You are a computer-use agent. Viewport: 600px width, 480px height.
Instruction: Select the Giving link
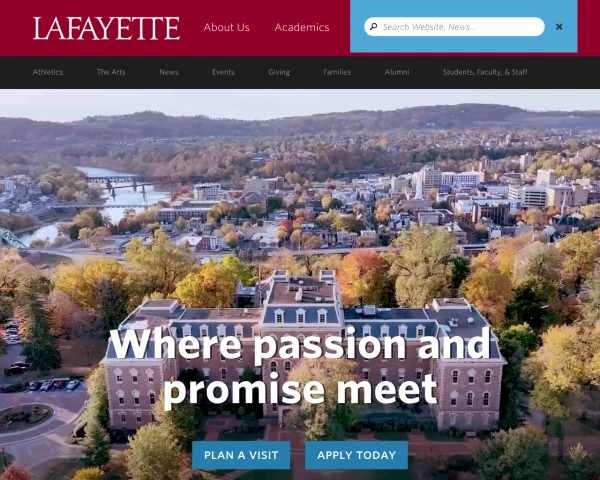point(279,72)
